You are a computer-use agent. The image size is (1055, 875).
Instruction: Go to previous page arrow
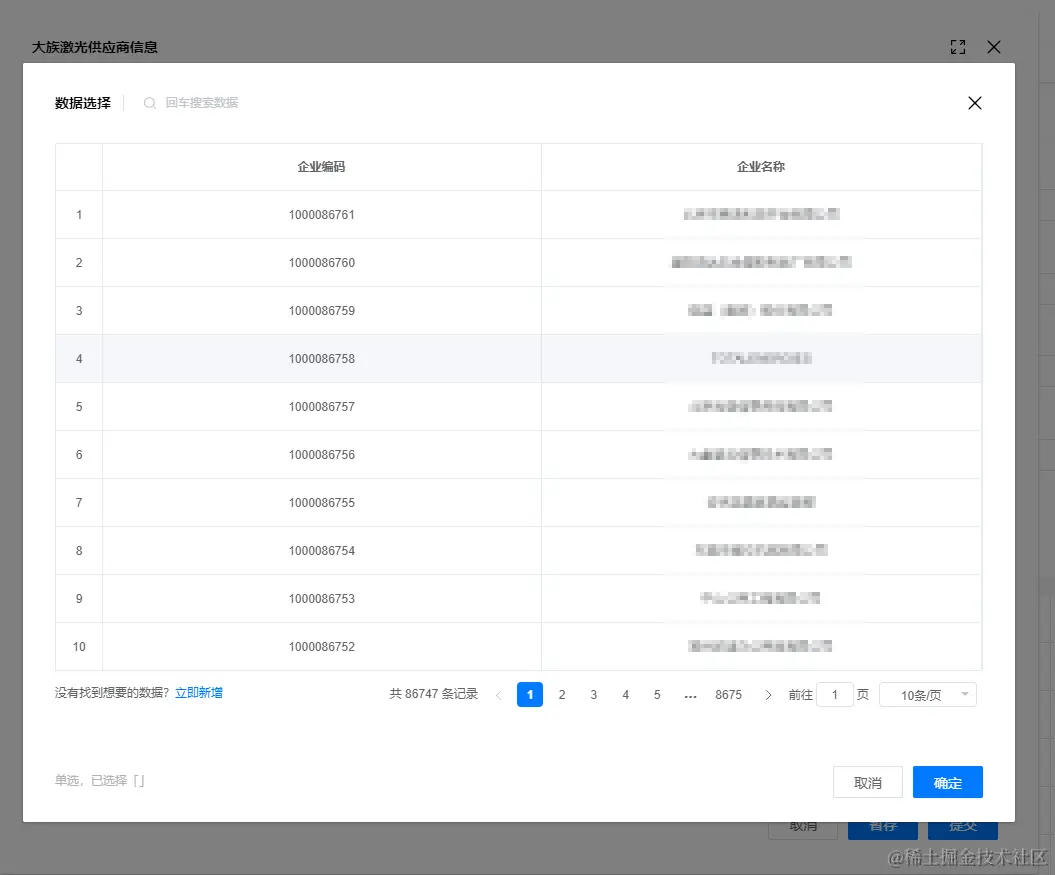[499, 695]
